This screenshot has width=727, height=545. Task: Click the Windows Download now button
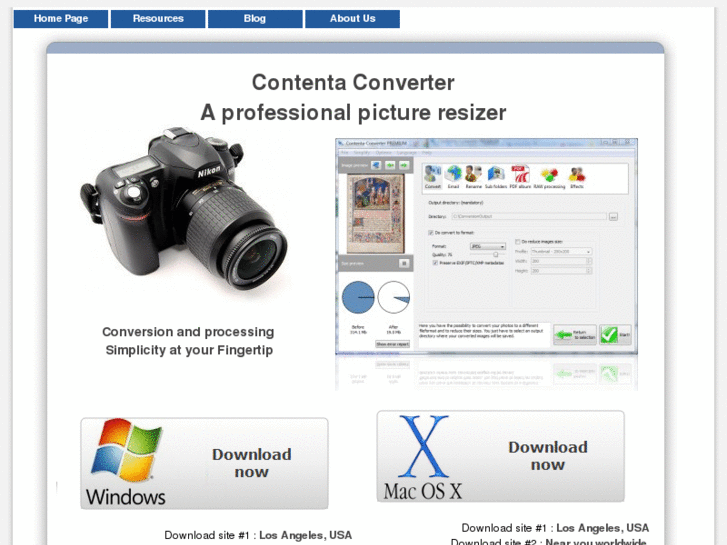point(204,463)
